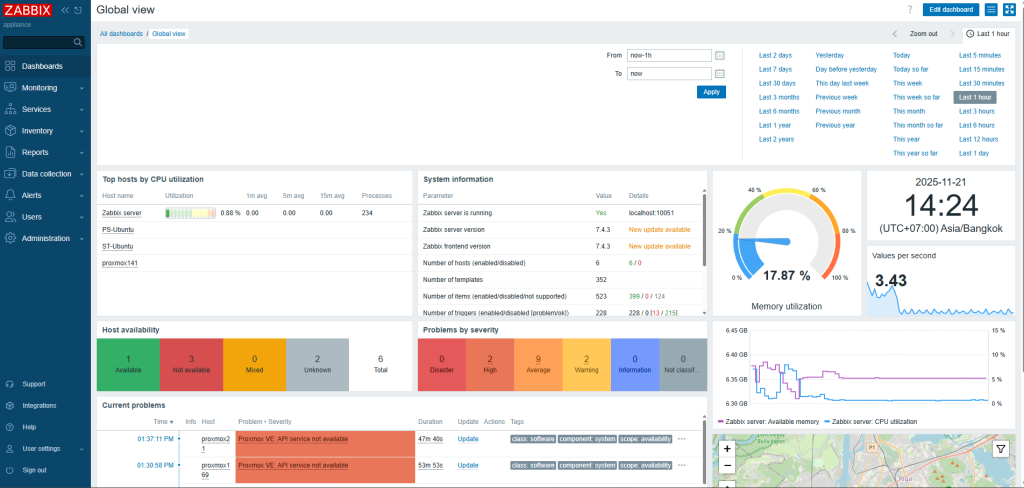Open the calendar picker for From field
Viewport: 1024px width, 488px height.
719,55
